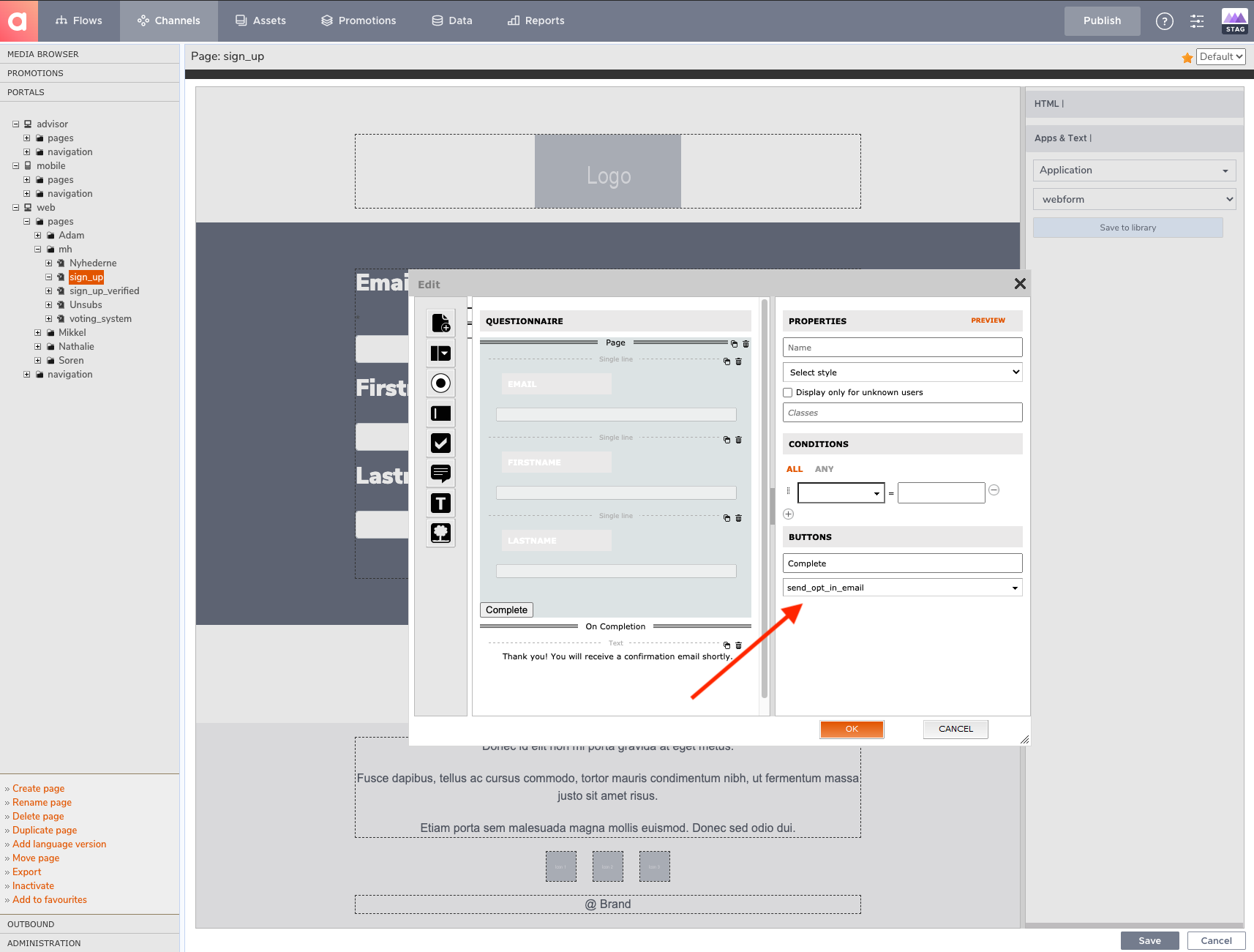Click the Name input field
Screen dimensions: 1254x952
click(902, 348)
